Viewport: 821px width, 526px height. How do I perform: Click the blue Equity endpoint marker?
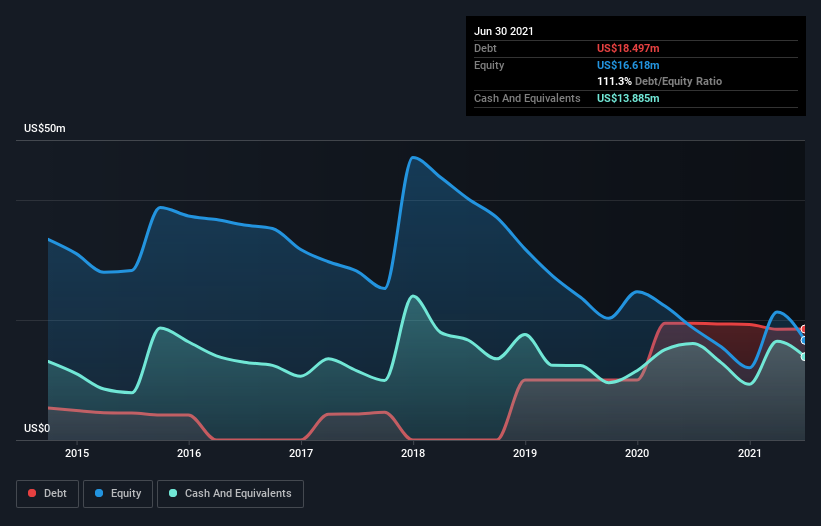804,341
